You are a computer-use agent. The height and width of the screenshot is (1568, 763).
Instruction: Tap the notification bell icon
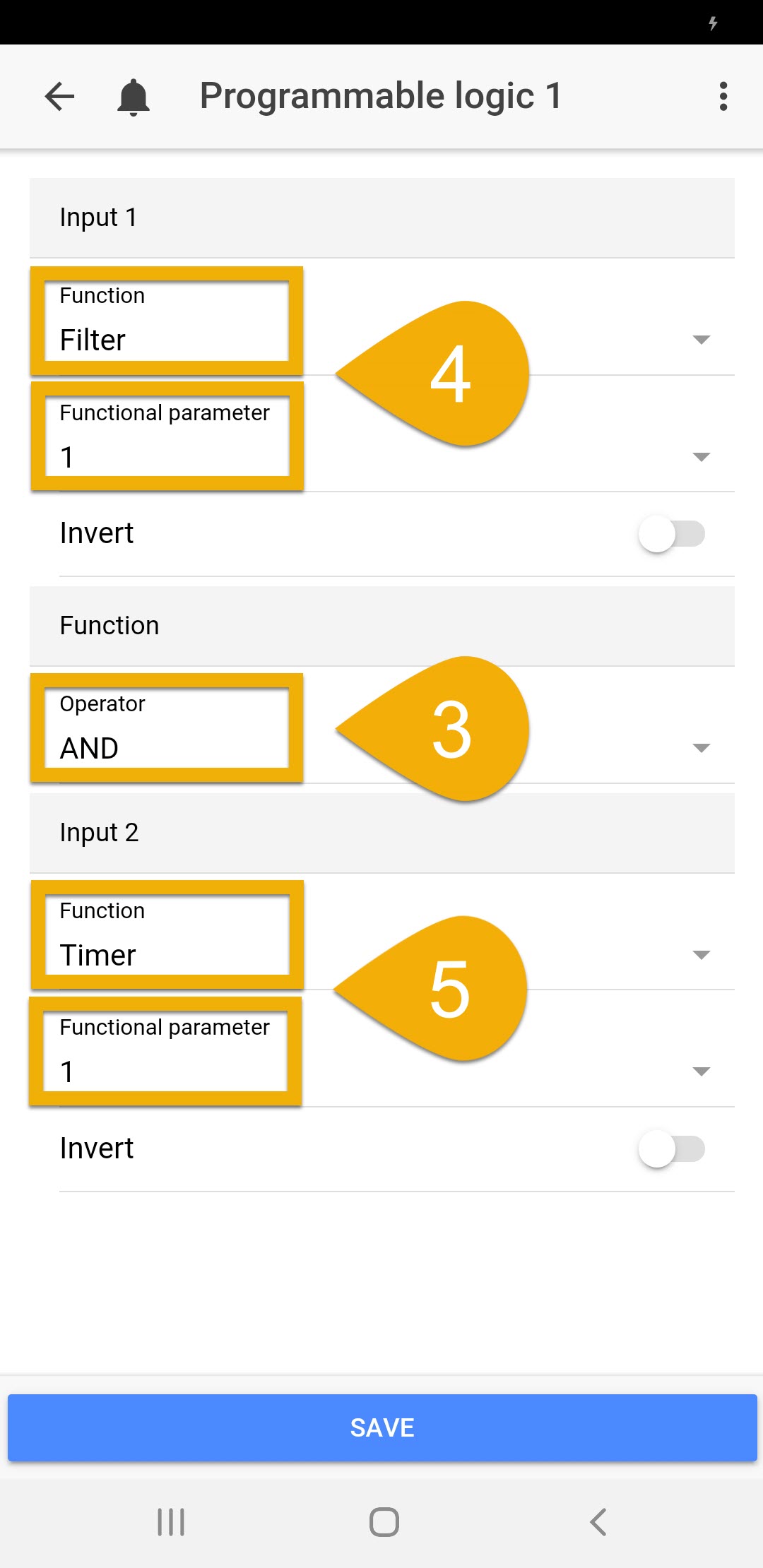tap(133, 97)
